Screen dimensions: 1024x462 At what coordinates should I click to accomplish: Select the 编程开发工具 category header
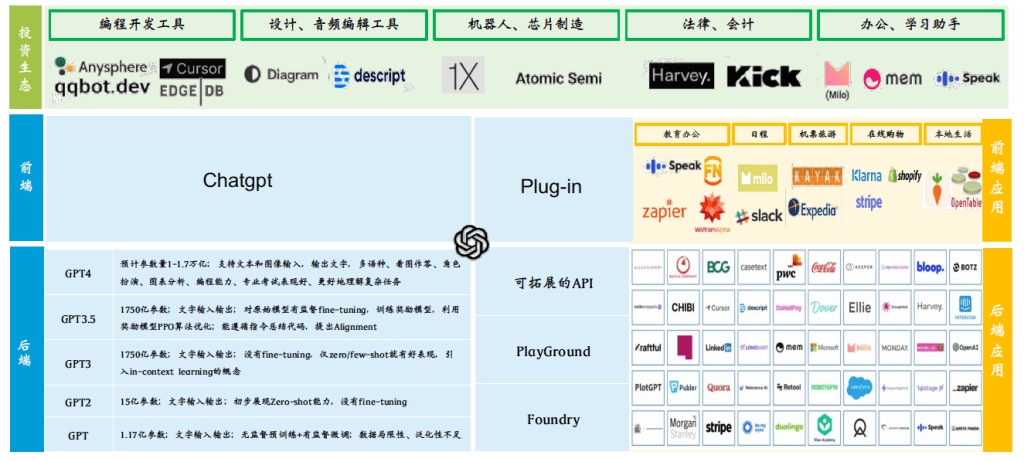tap(142, 24)
